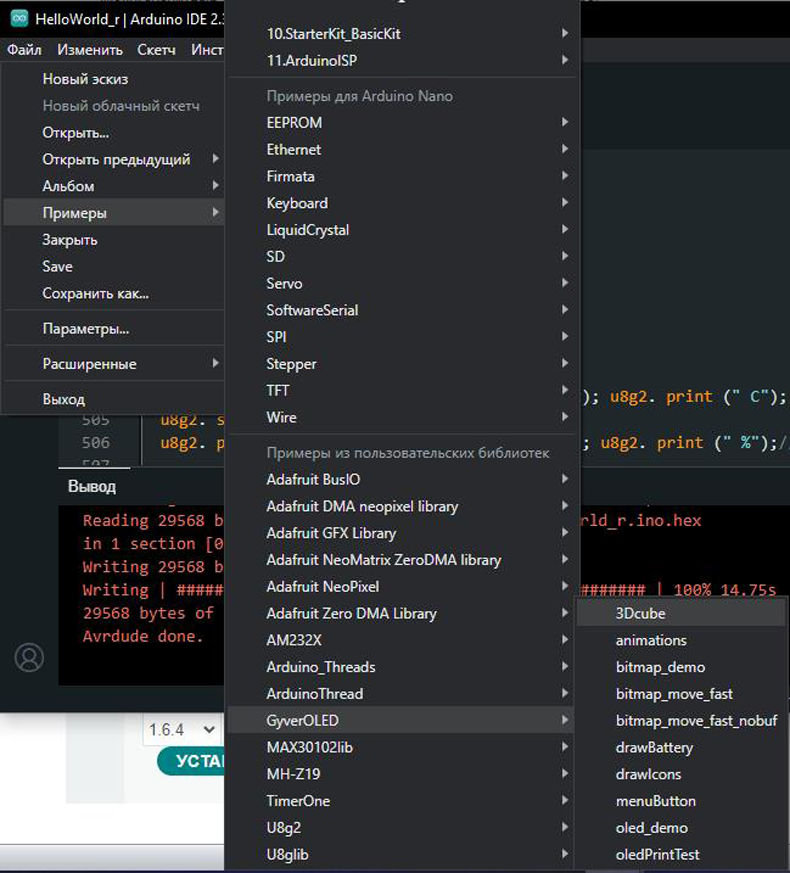Open SD examples submenu
Viewport: 790px width, 873px height.
tap(402, 256)
